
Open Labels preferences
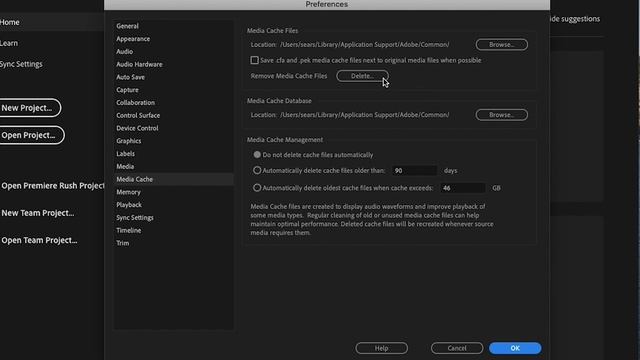(125, 154)
